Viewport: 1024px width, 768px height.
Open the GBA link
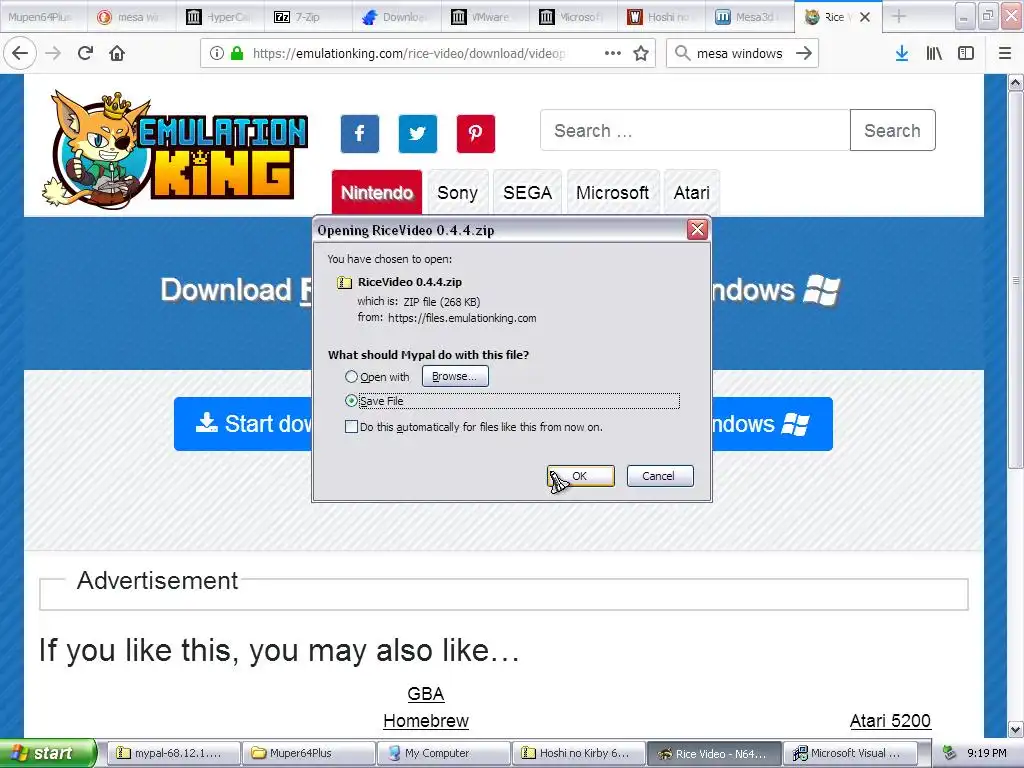point(426,694)
